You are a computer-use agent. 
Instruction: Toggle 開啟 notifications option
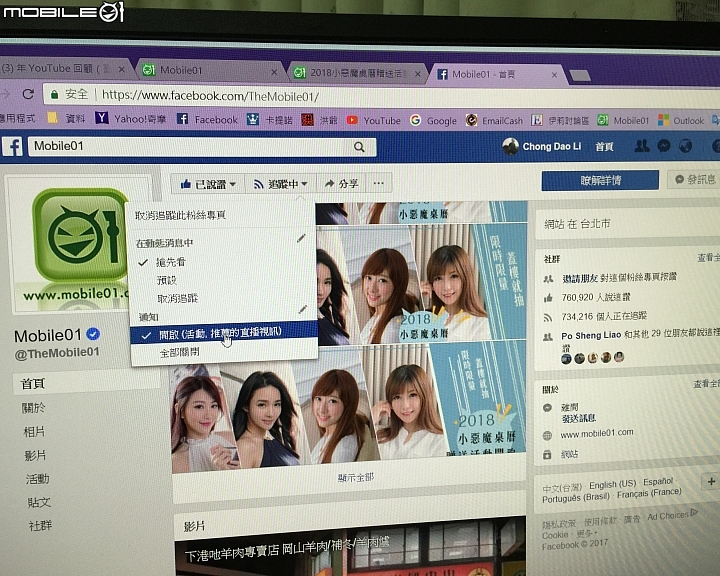(x=224, y=333)
